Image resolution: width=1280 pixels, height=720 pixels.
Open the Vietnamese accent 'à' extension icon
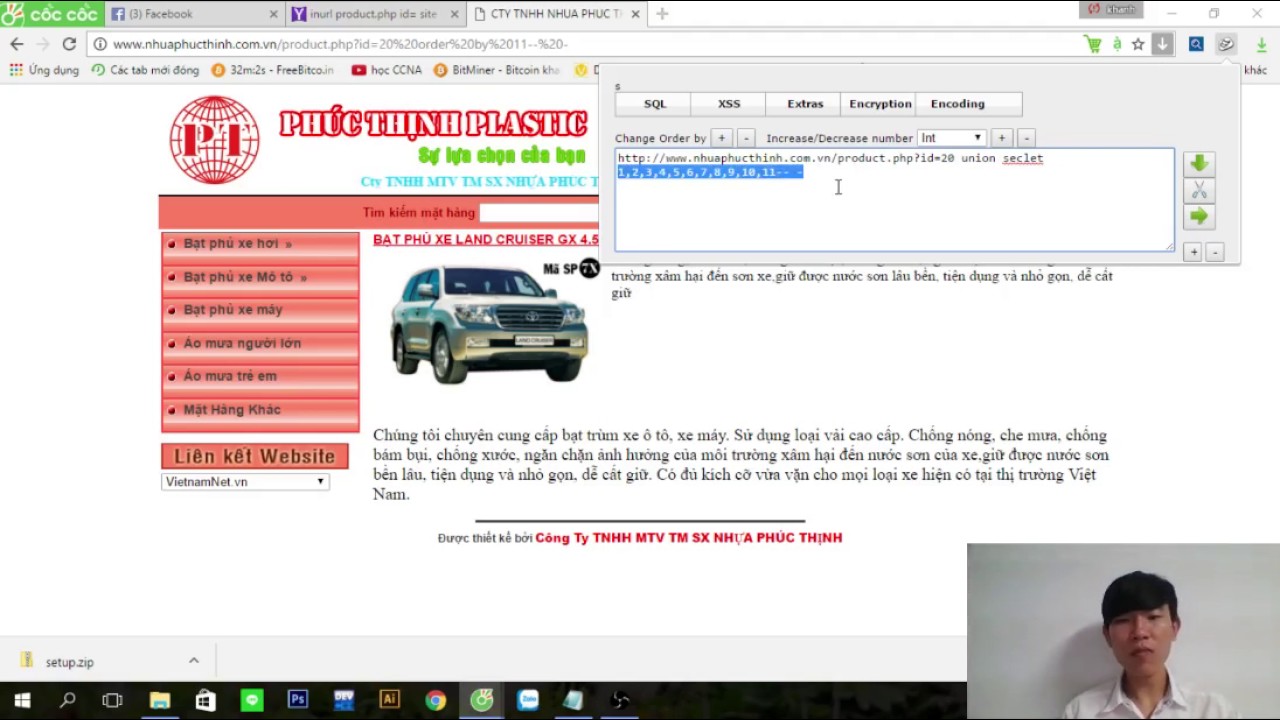tap(1117, 44)
